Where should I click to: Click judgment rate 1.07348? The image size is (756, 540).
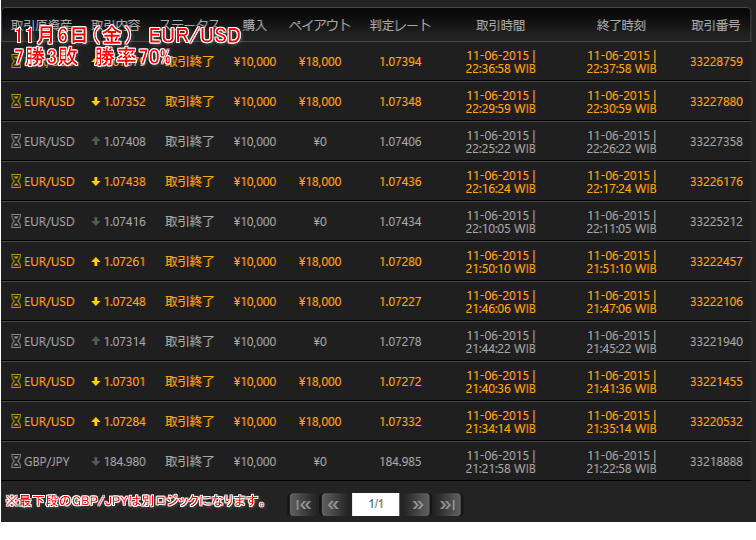coord(400,102)
